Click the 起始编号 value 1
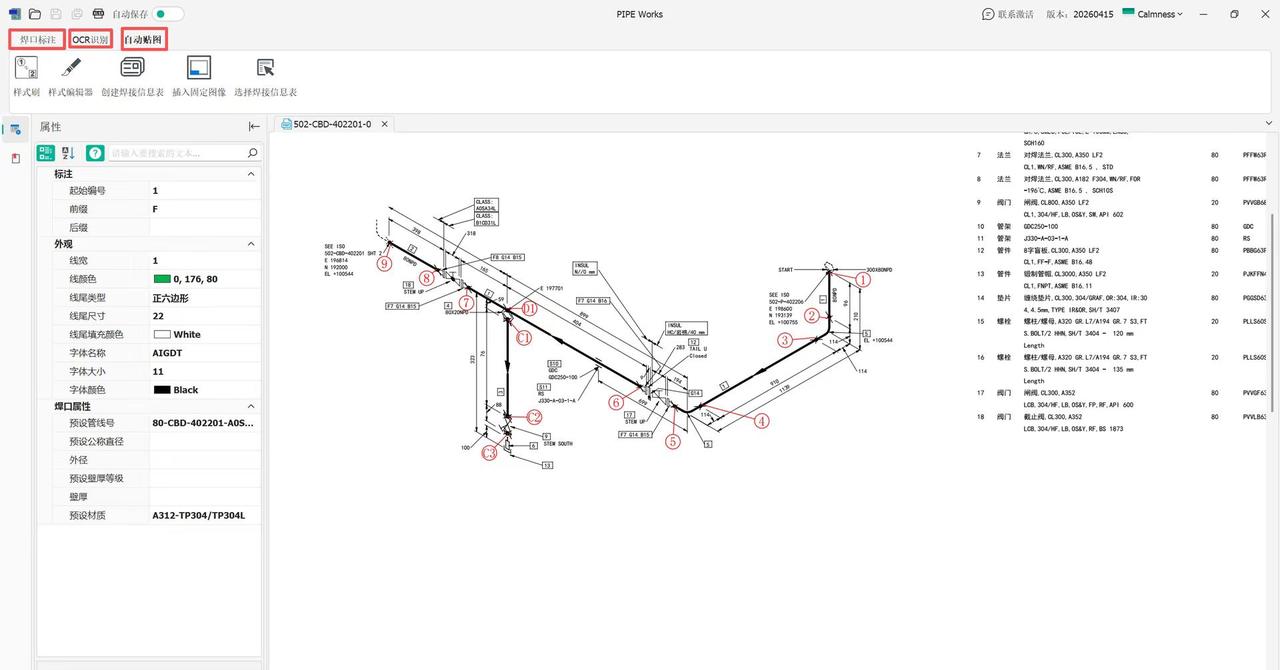The image size is (1280, 670). tap(205, 190)
